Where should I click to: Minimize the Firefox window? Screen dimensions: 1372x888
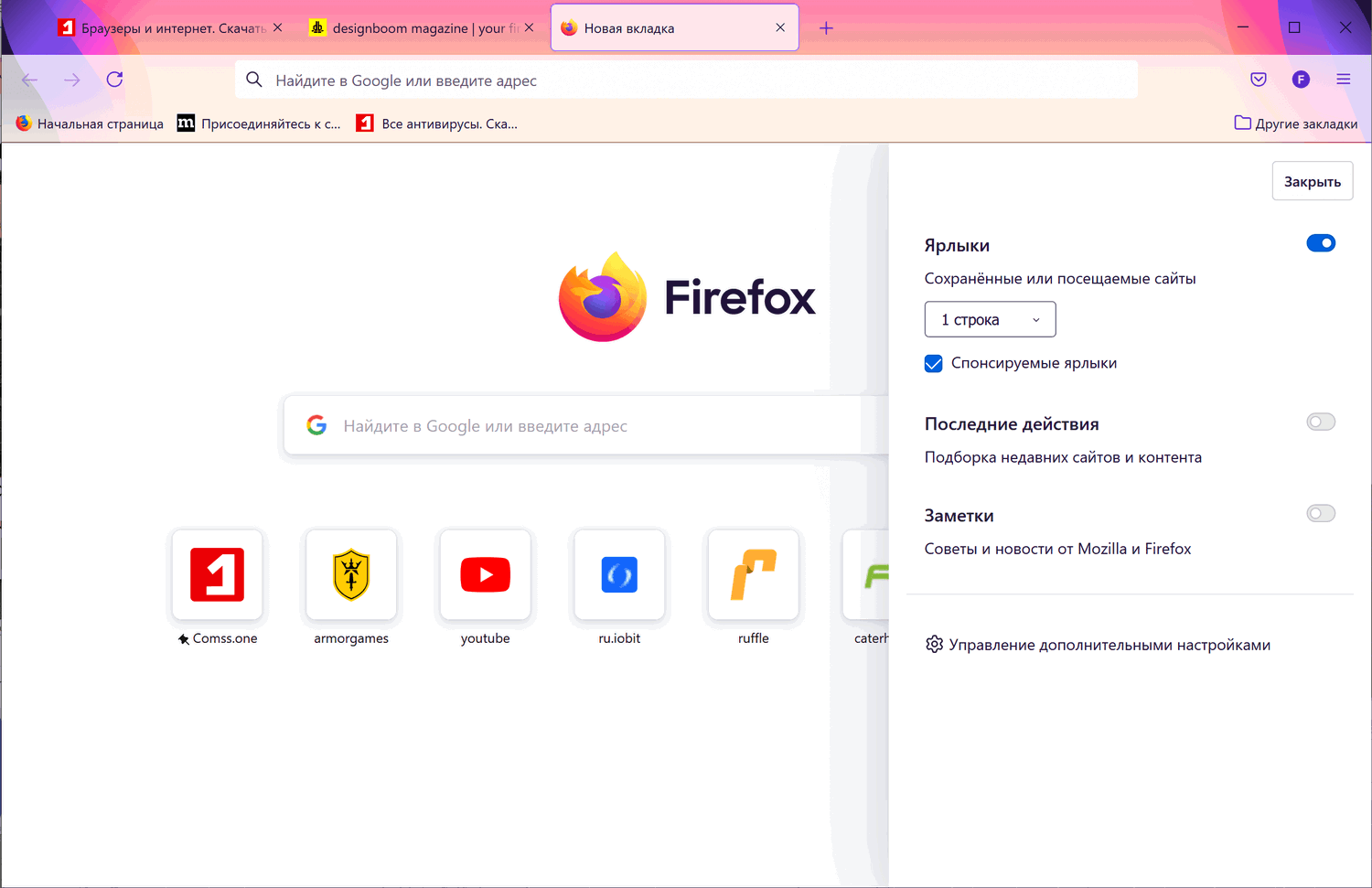pyautogui.click(x=1243, y=27)
